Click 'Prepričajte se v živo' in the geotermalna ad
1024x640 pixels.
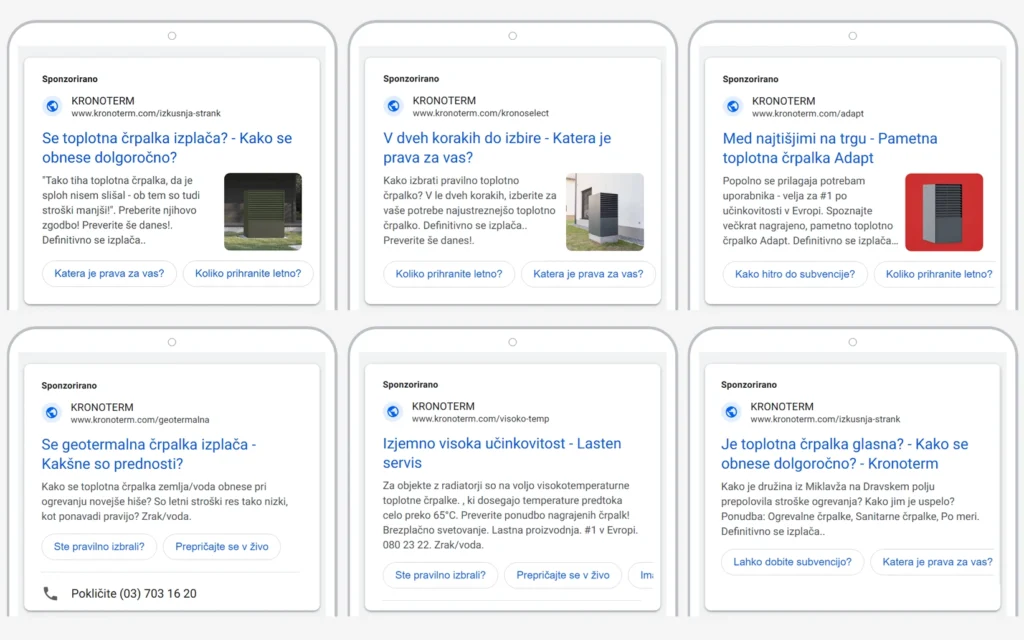[221, 547]
